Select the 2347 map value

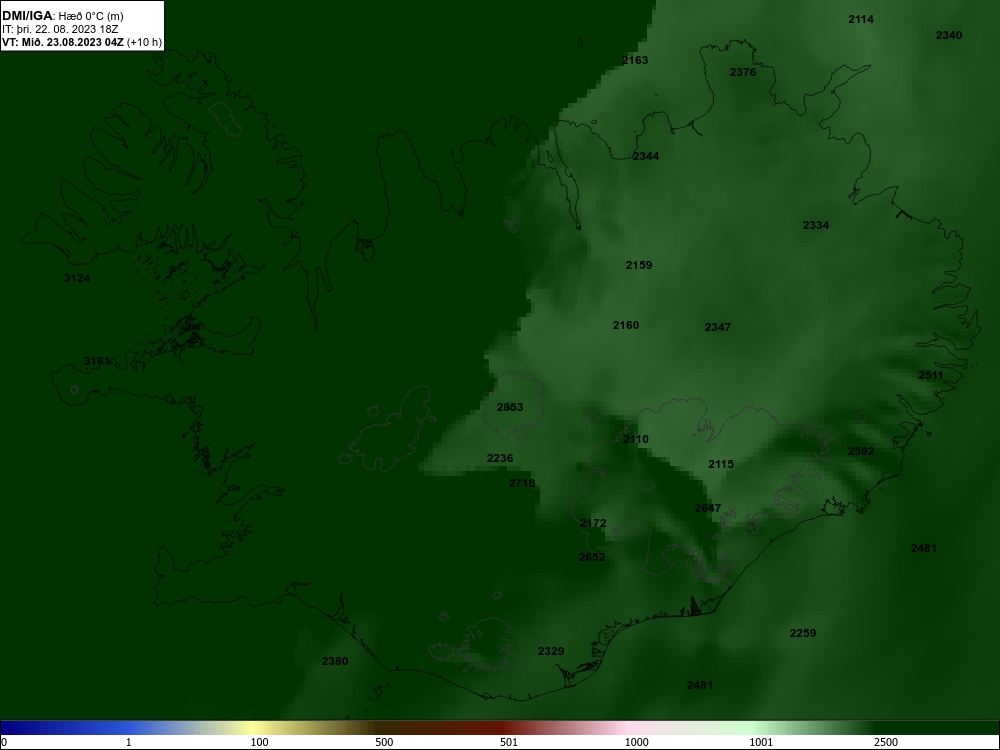point(717,328)
